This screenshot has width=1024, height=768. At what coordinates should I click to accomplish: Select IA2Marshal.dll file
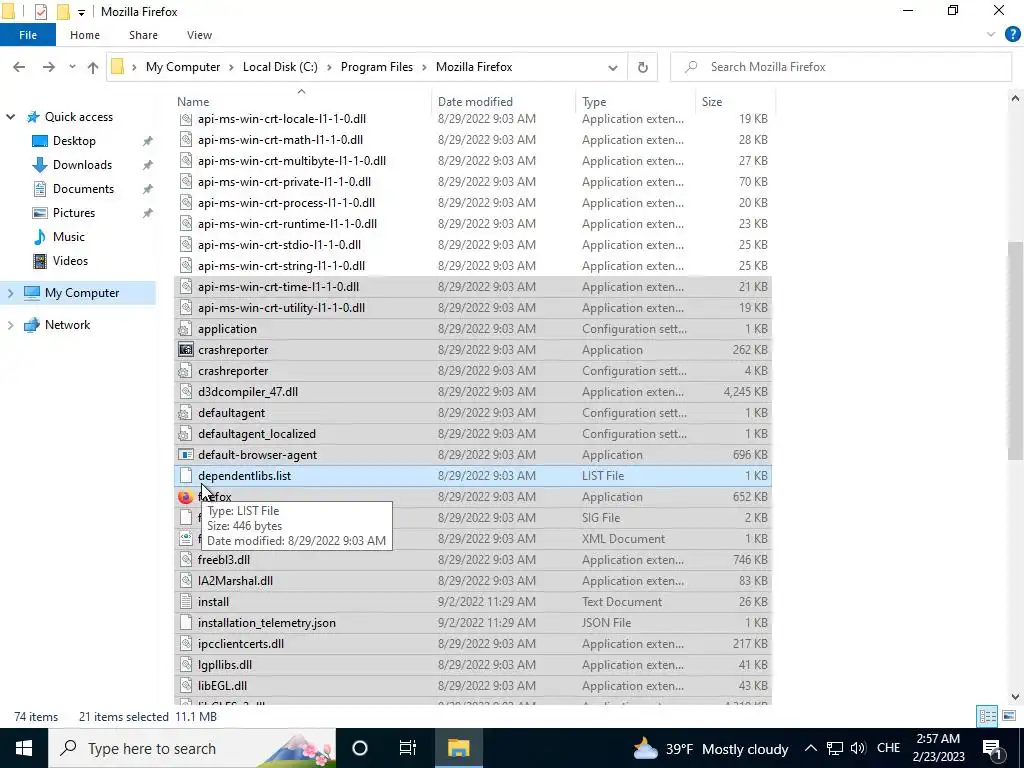coord(473,581)
